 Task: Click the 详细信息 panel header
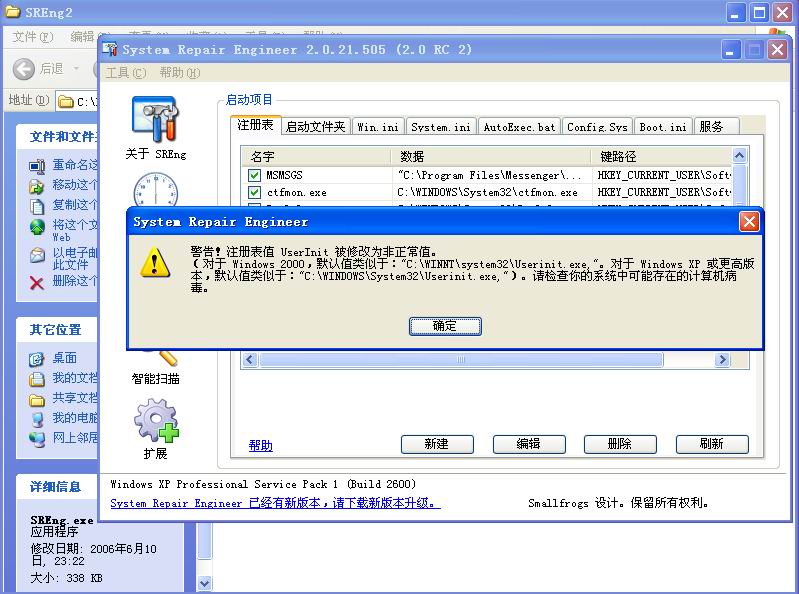[56, 487]
